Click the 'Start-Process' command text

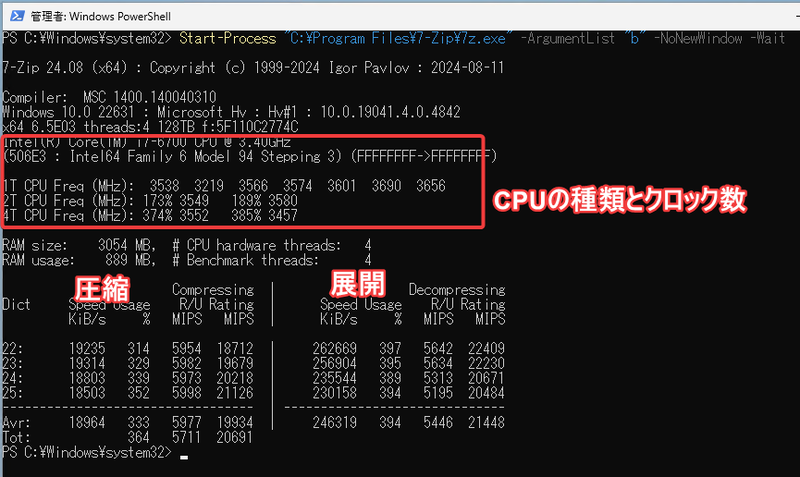(x=228, y=38)
